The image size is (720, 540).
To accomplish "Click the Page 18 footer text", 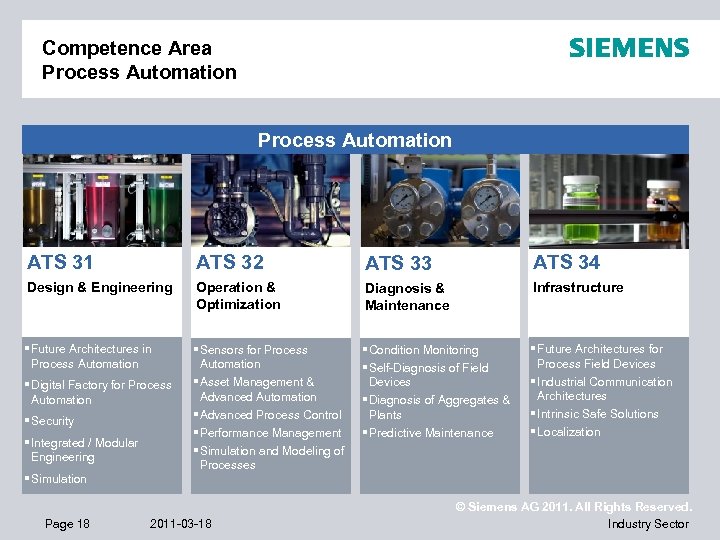I will [67, 524].
